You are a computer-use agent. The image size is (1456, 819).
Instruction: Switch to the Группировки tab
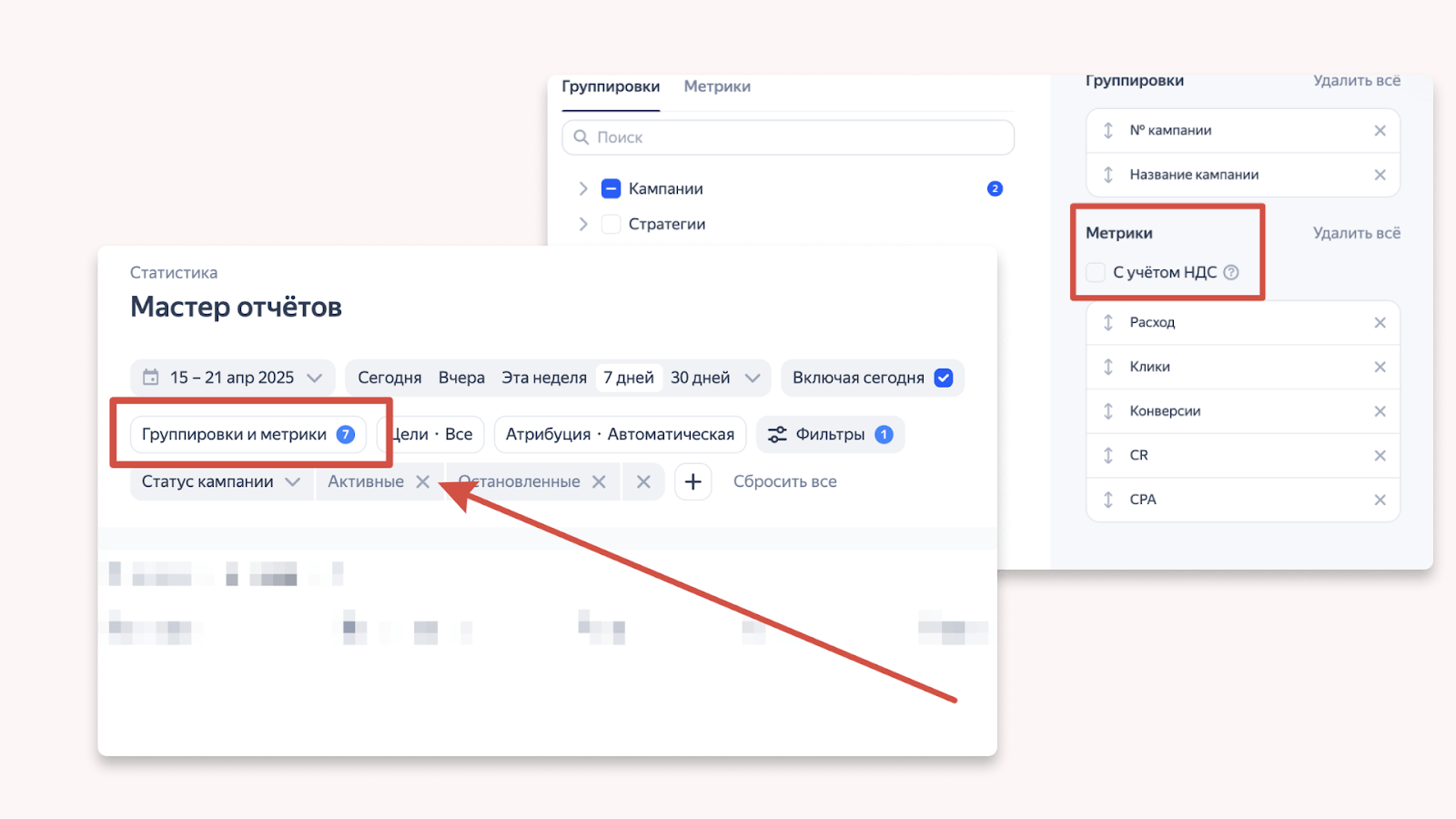(x=611, y=86)
